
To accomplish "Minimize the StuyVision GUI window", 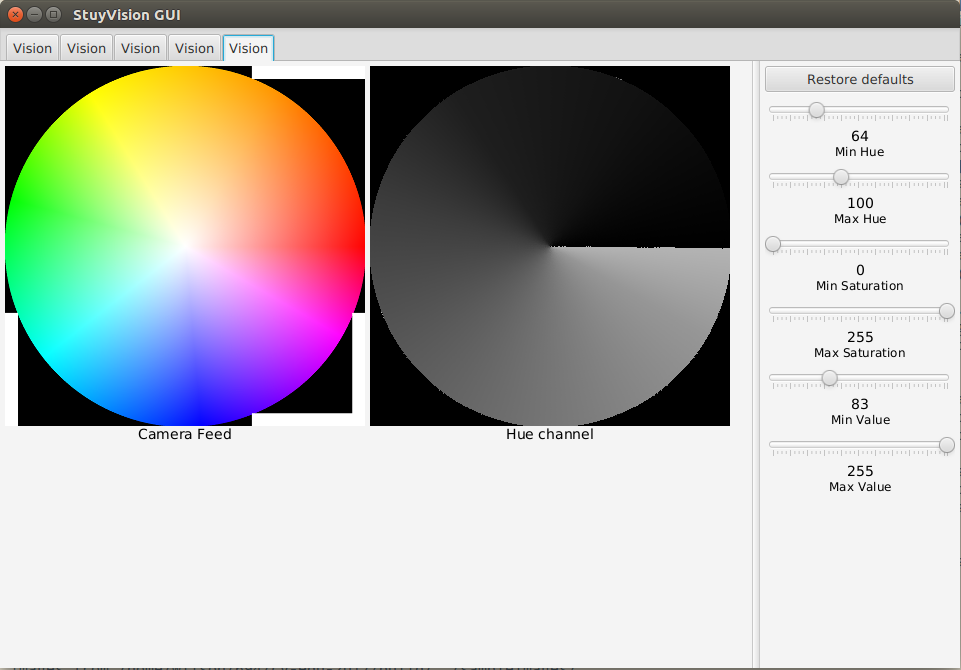I will (x=34, y=14).
